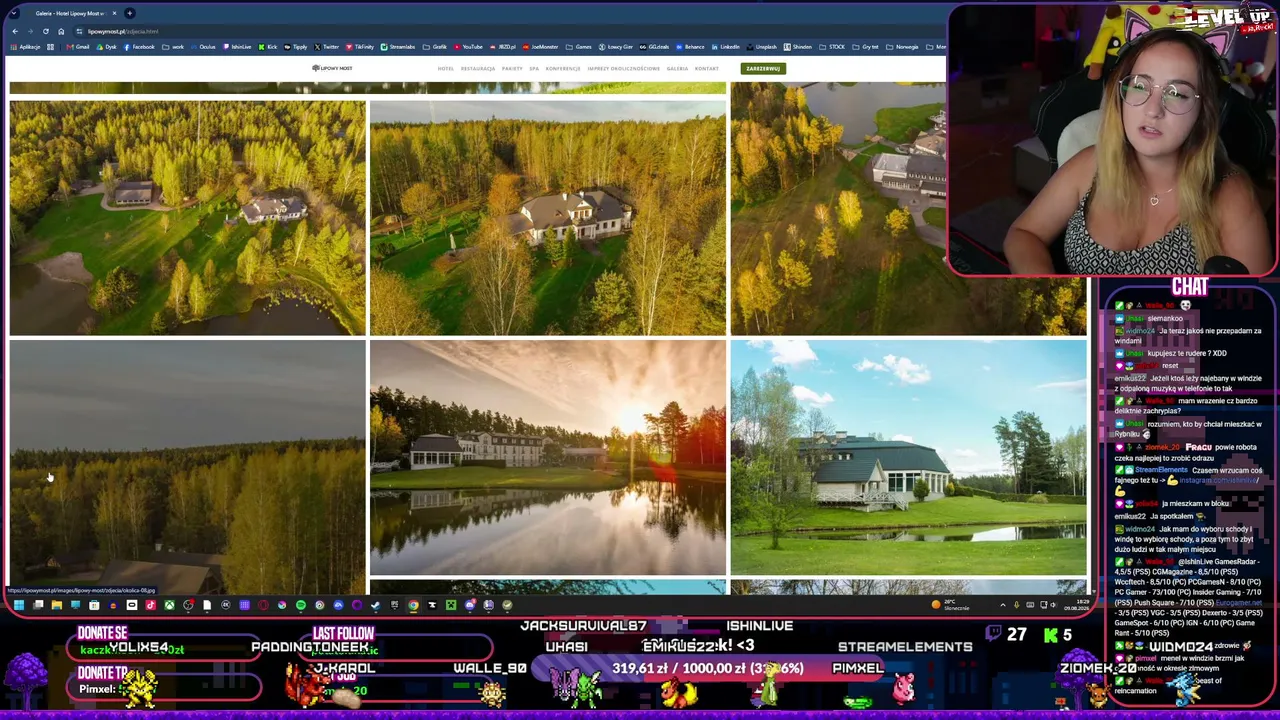Viewport: 1280px width, 720px height.
Task: Open the dark forest treetops photo
Action: 188,467
